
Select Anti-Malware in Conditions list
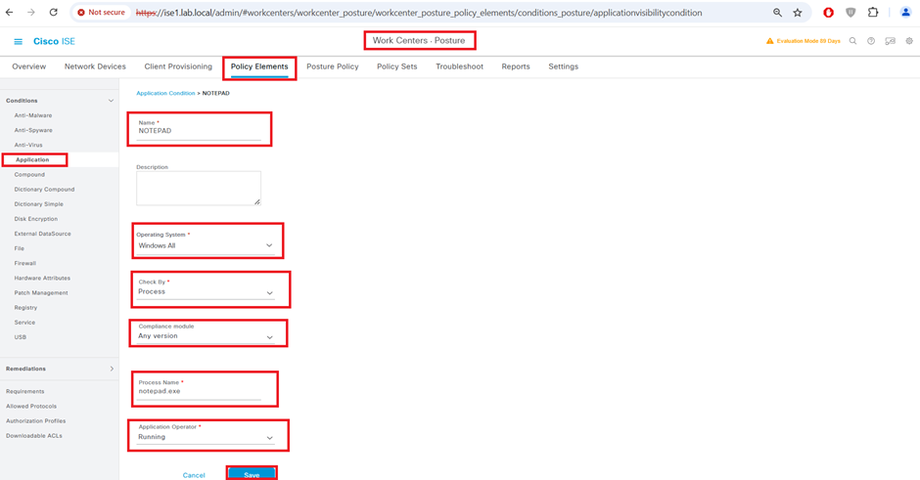pyautogui.click(x=33, y=116)
